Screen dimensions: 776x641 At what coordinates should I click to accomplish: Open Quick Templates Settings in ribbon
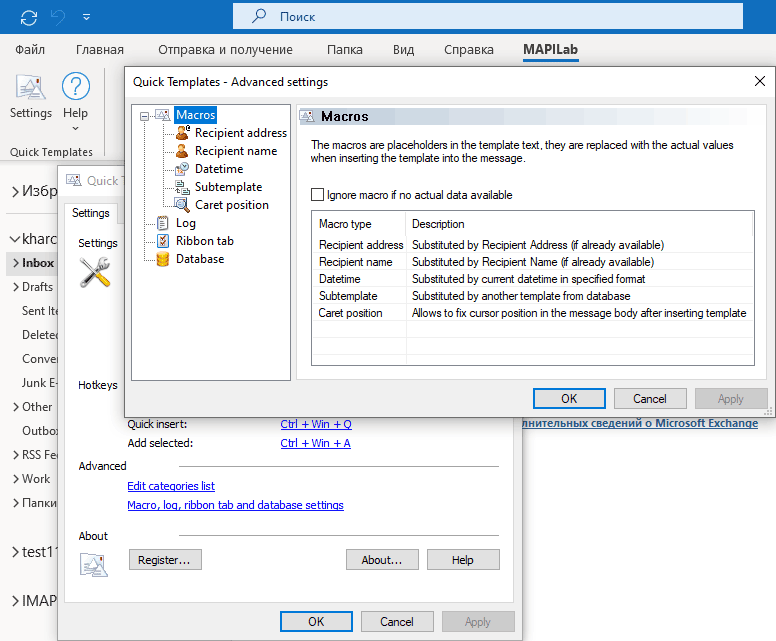click(30, 99)
